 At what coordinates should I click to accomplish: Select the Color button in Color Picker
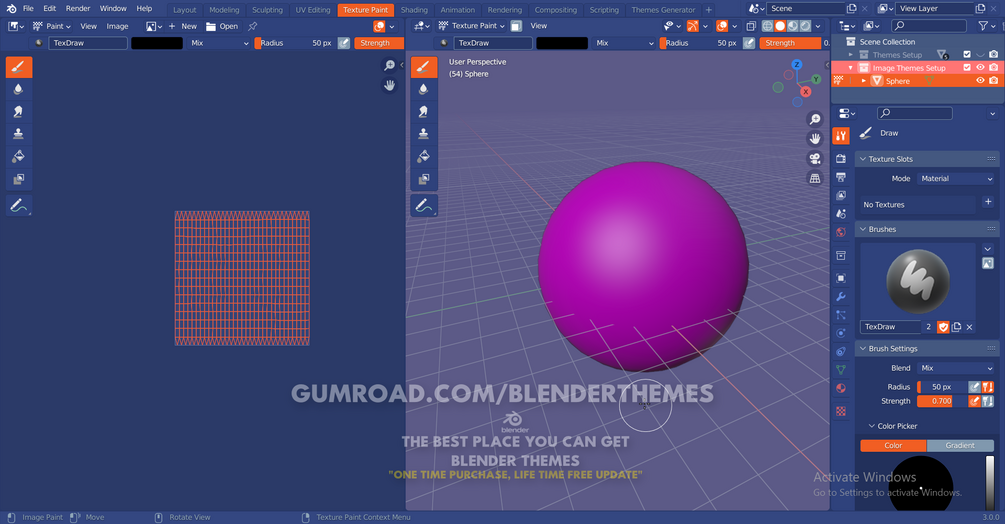(893, 445)
